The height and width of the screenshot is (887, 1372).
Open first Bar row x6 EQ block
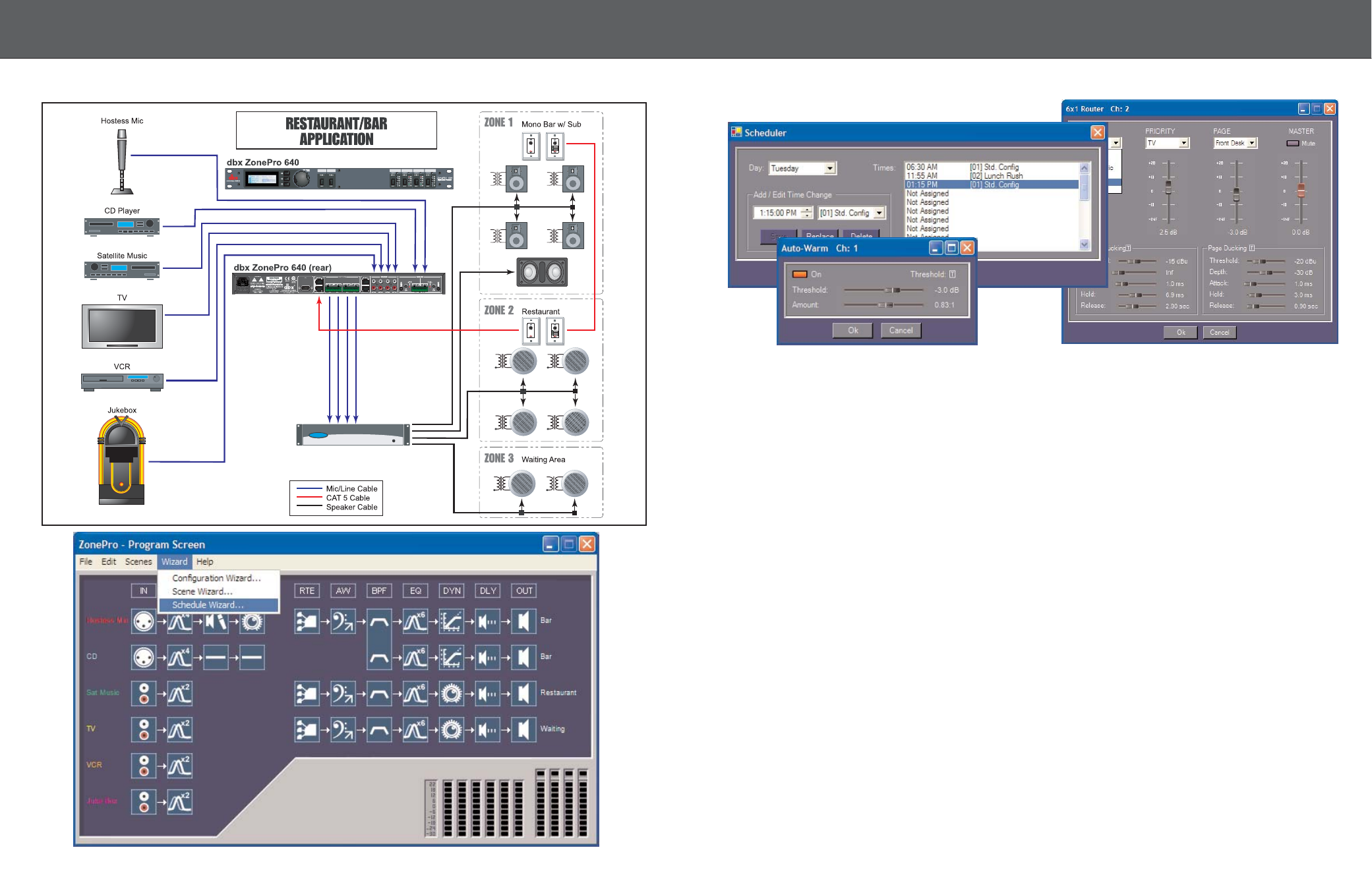[x=415, y=621]
